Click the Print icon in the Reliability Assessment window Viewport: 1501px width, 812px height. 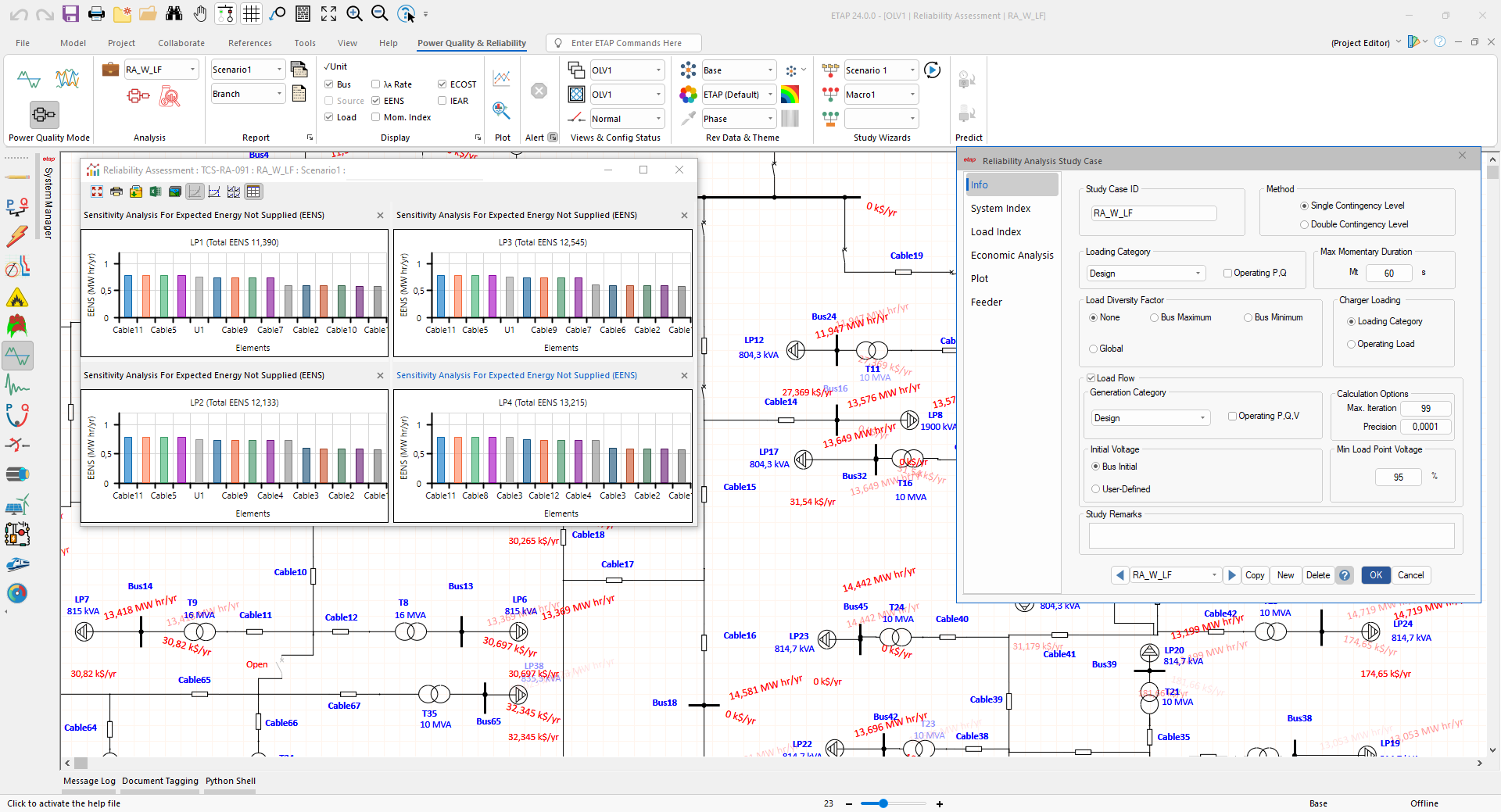(x=116, y=191)
